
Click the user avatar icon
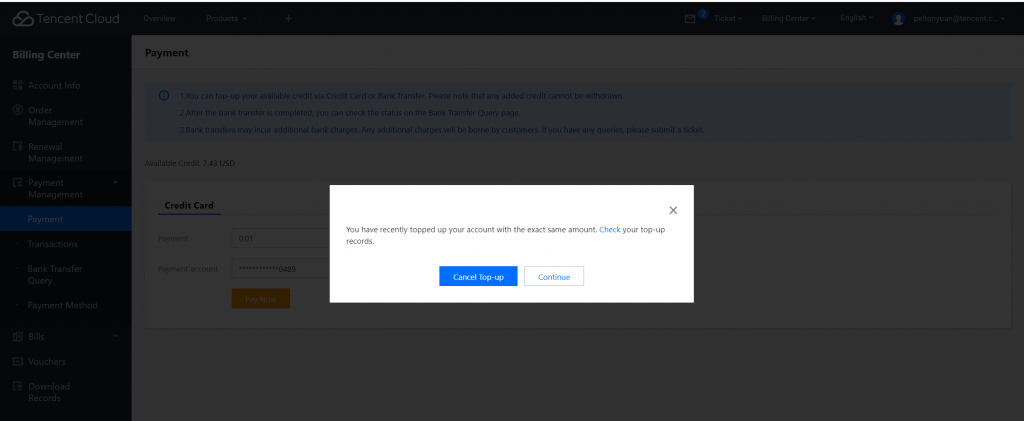(x=898, y=19)
